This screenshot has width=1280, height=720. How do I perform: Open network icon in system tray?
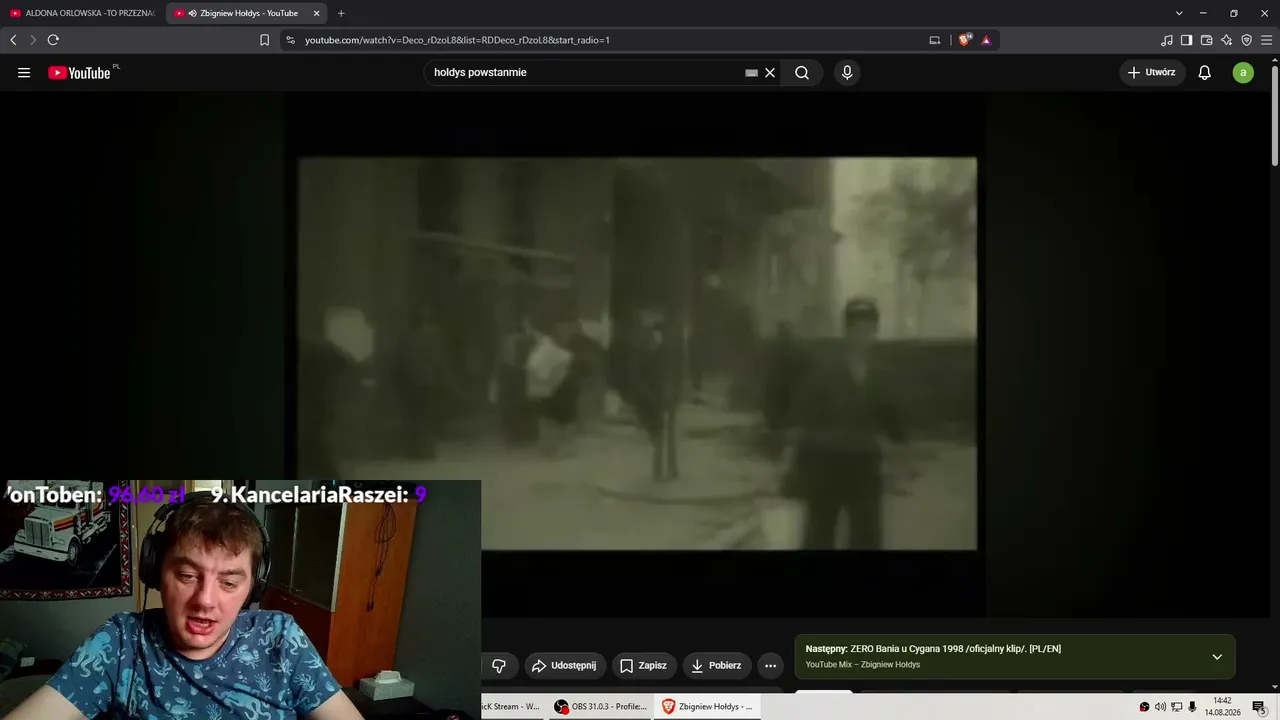click(x=1176, y=707)
